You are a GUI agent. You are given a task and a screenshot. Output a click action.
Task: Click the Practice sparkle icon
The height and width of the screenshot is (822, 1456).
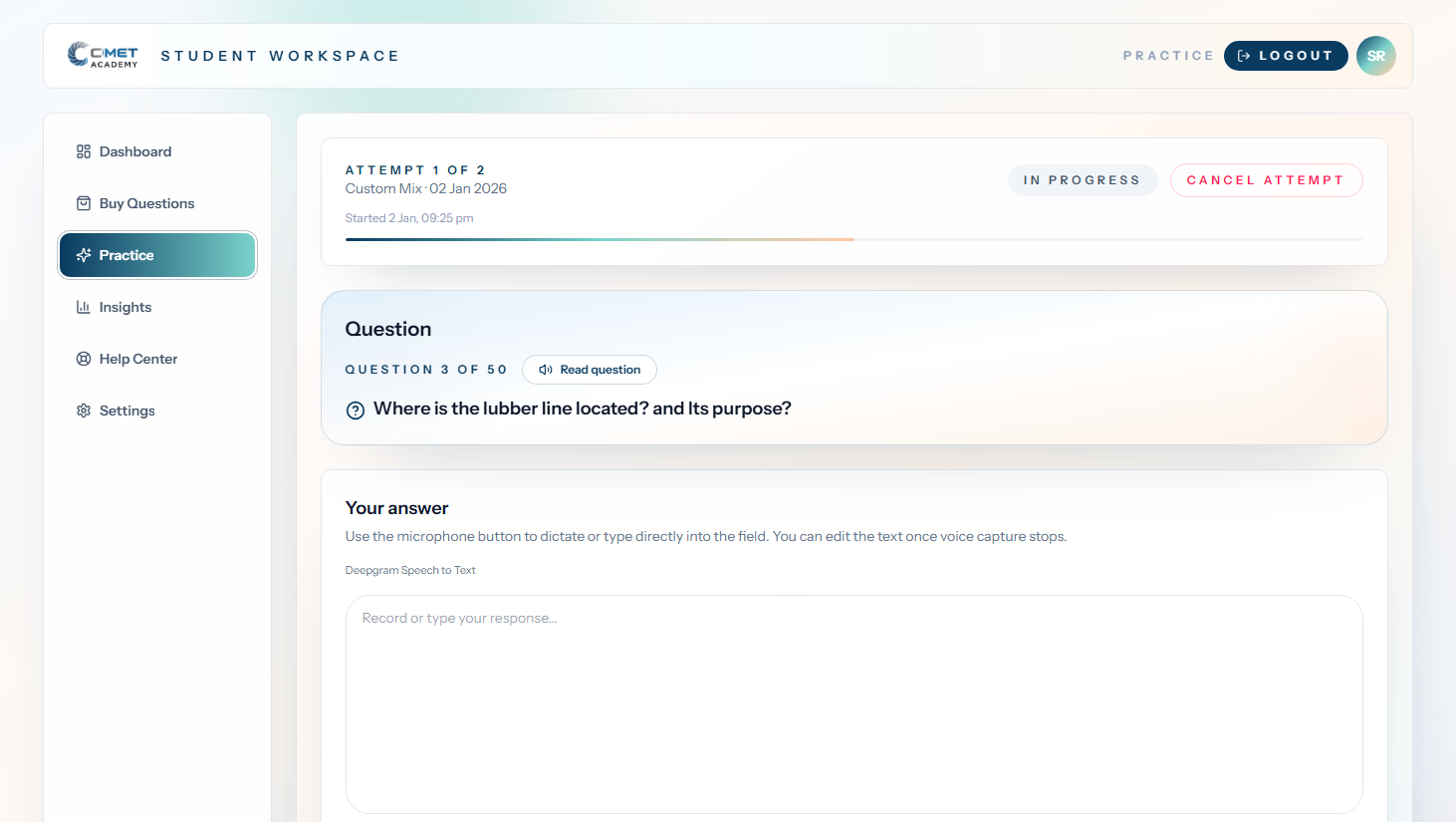(84, 255)
